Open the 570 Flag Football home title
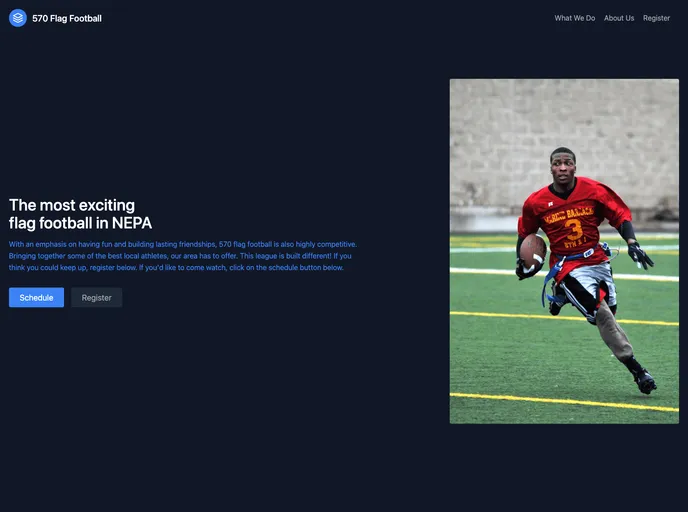This screenshot has height=512, width=688. tap(67, 18)
